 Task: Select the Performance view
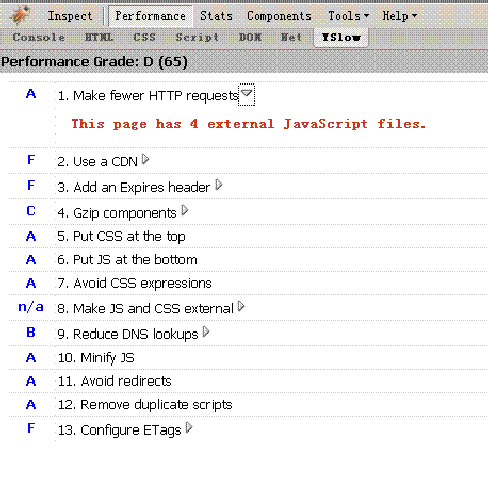click(151, 16)
